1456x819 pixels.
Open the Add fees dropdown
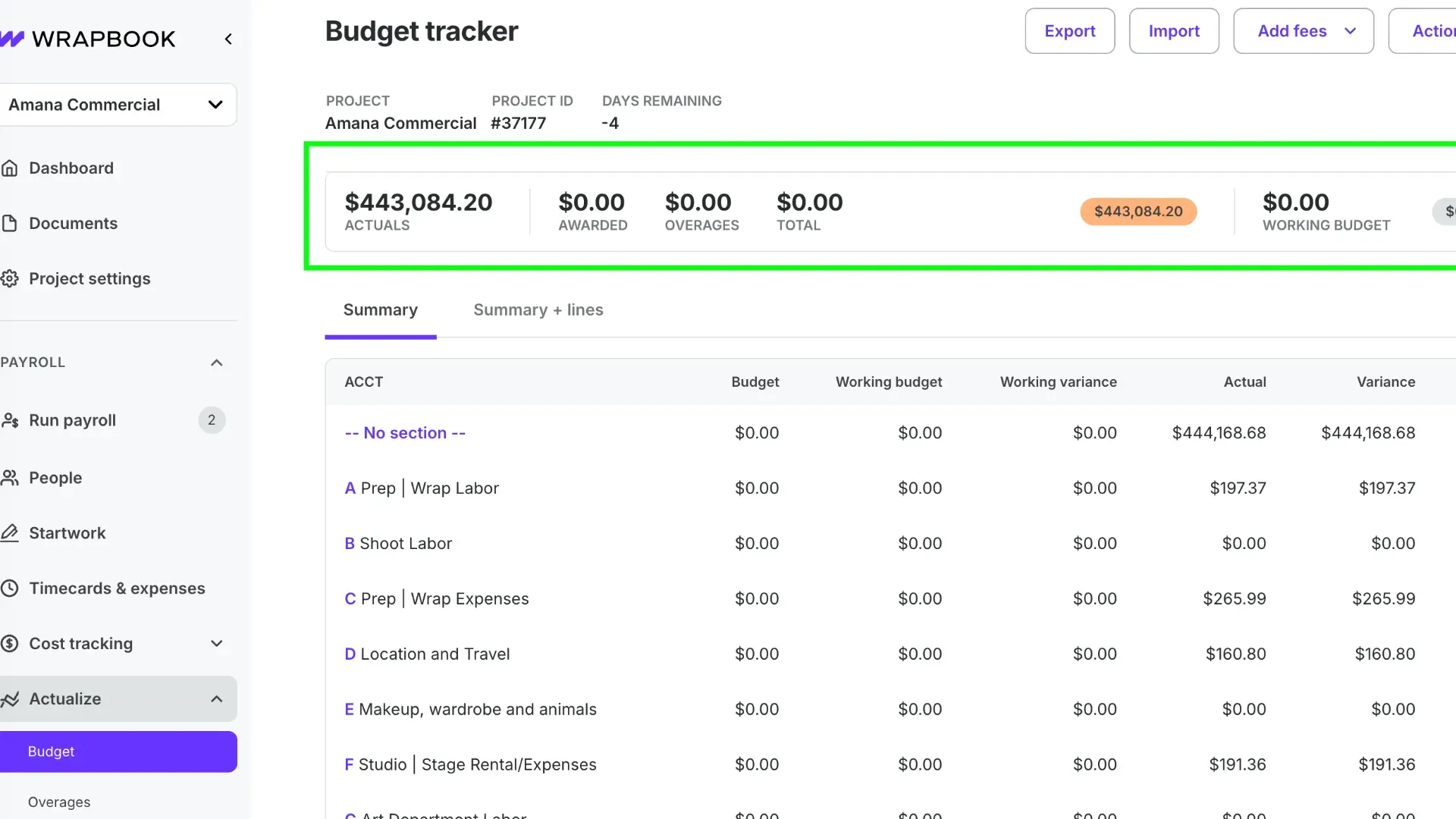(1303, 31)
